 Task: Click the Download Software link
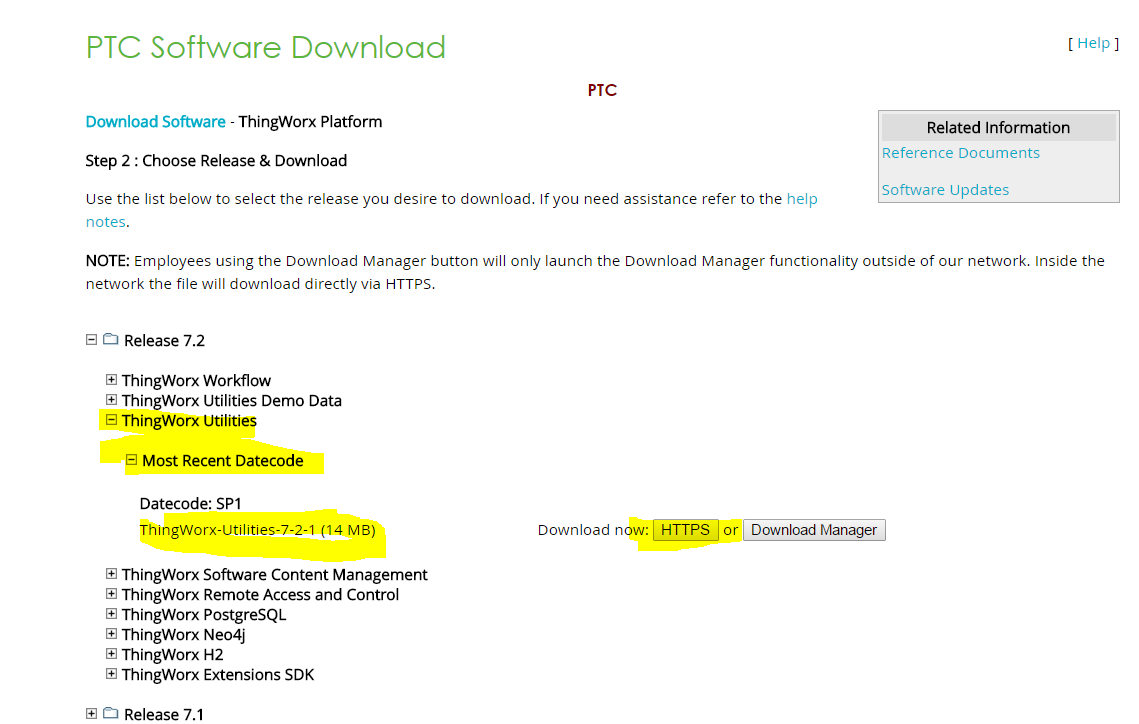click(155, 121)
